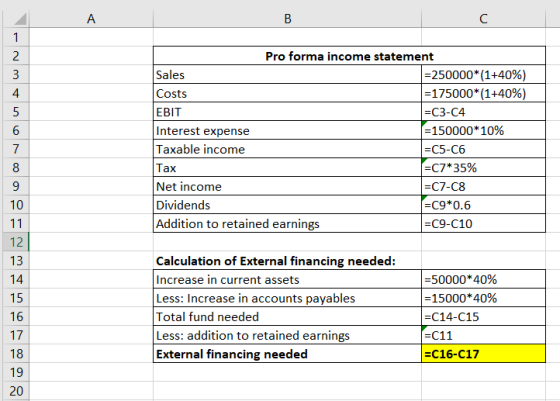Select row 18 header
Screen dimensions: 560x401
pos(16,354)
